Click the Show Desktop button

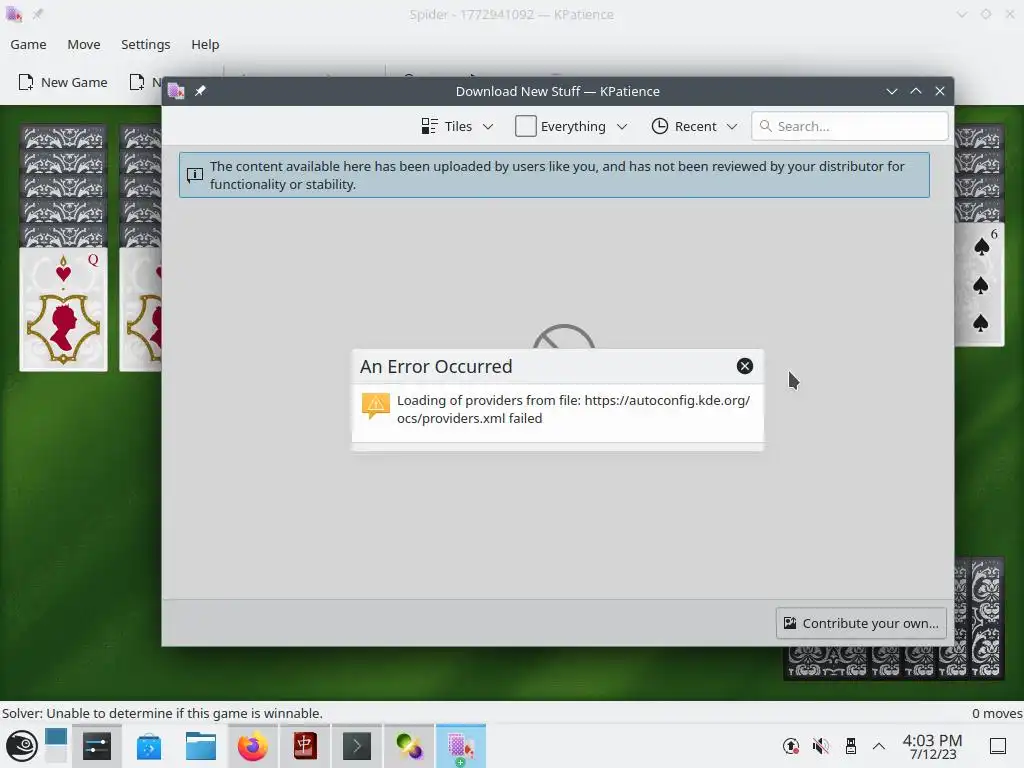tap(998, 746)
